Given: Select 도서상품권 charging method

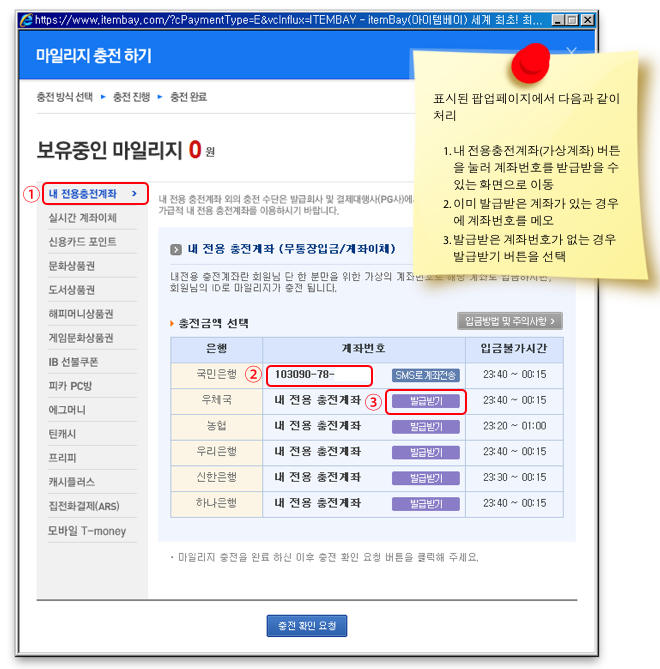Looking at the screenshot, I should tap(72, 290).
